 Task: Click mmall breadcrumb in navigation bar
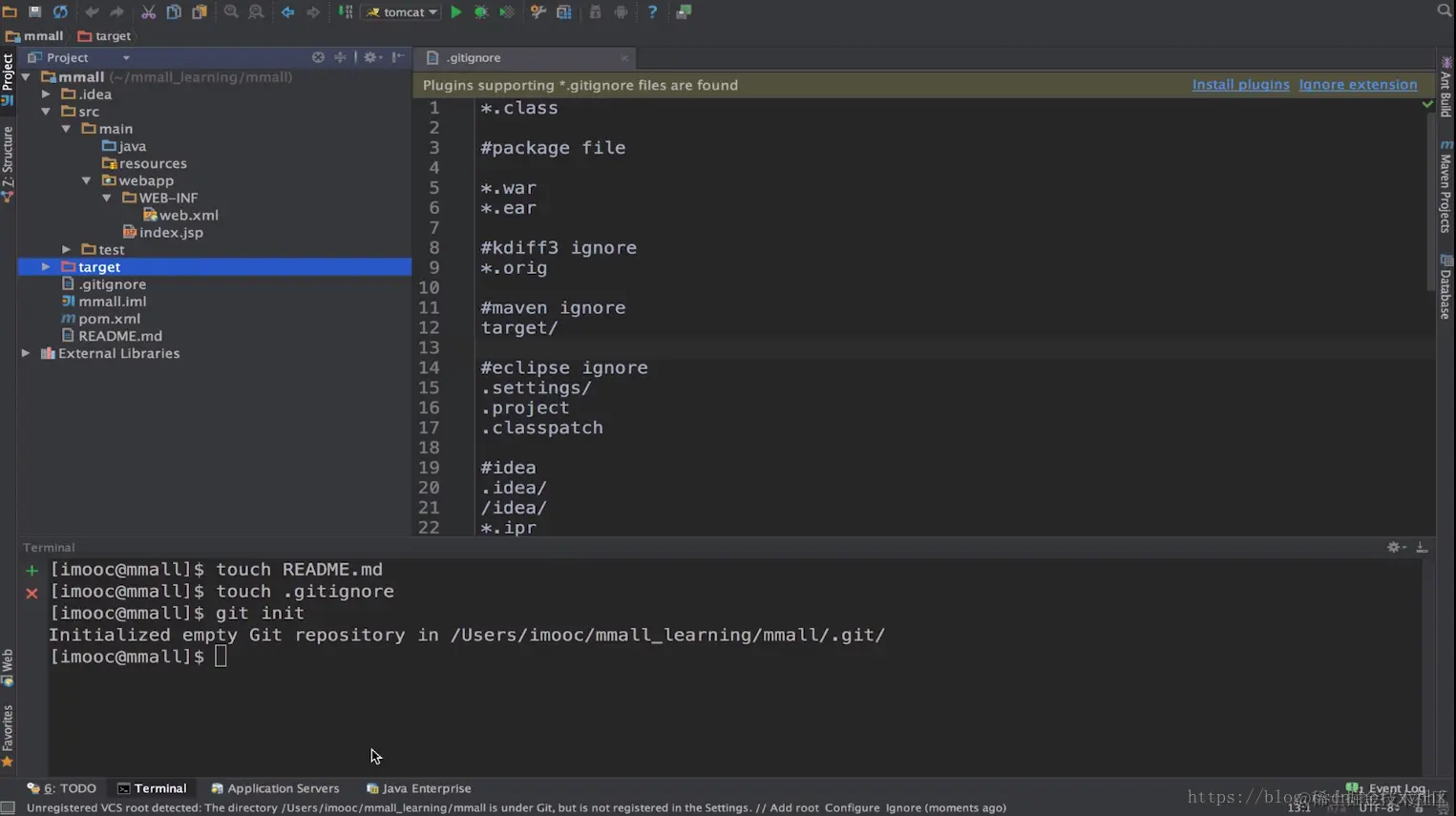[x=34, y=35]
